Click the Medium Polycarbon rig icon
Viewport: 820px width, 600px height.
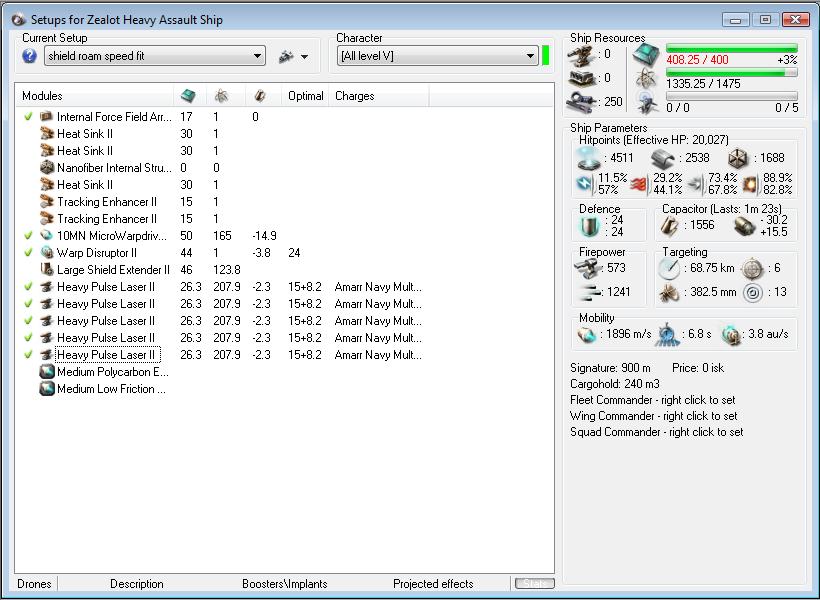[x=47, y=372]
